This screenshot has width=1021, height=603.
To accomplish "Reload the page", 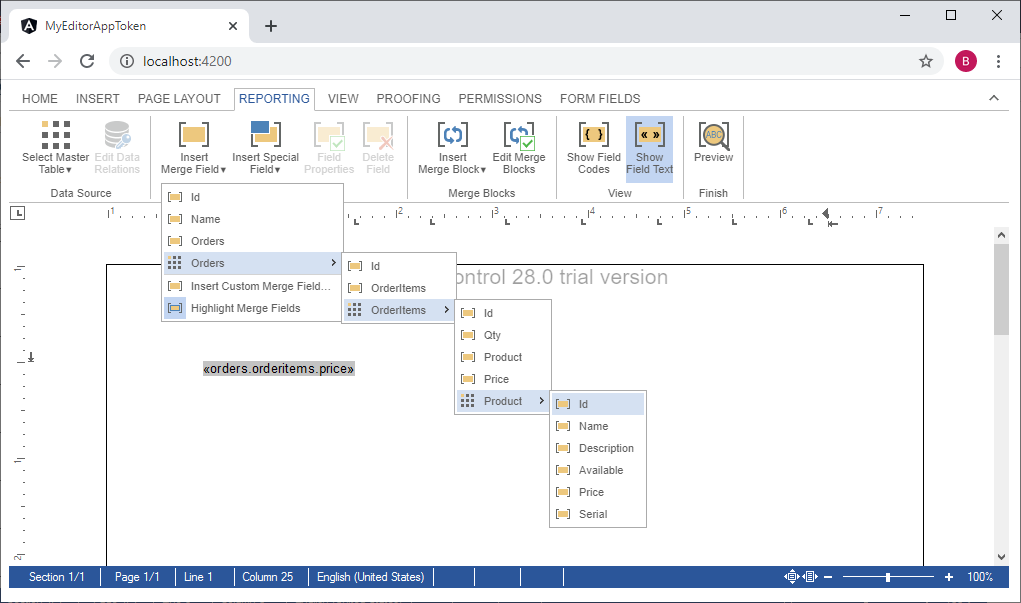I will [x=87, y=61].
